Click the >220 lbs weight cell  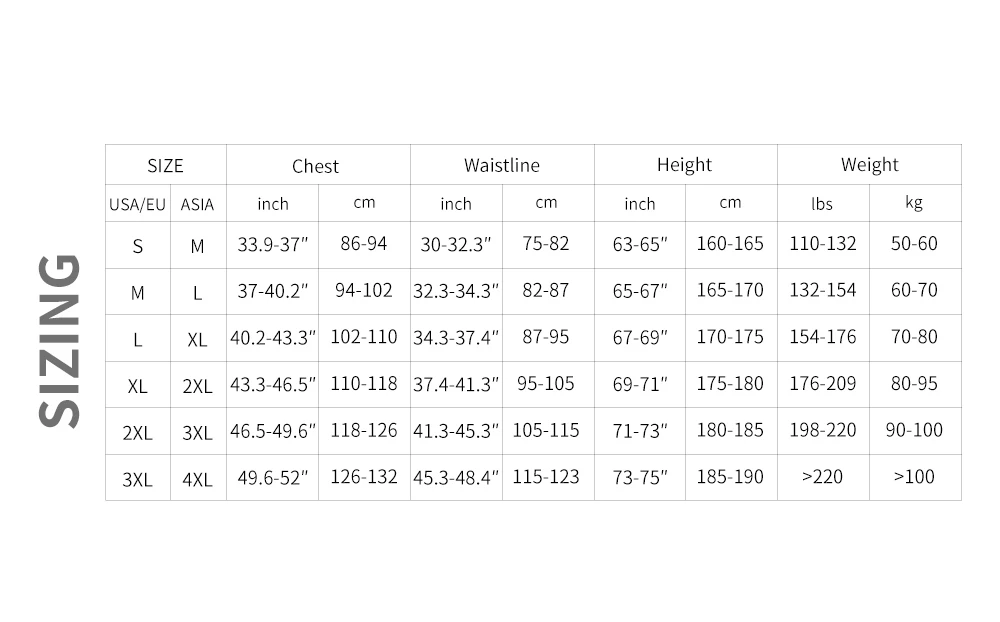(822, 477)
